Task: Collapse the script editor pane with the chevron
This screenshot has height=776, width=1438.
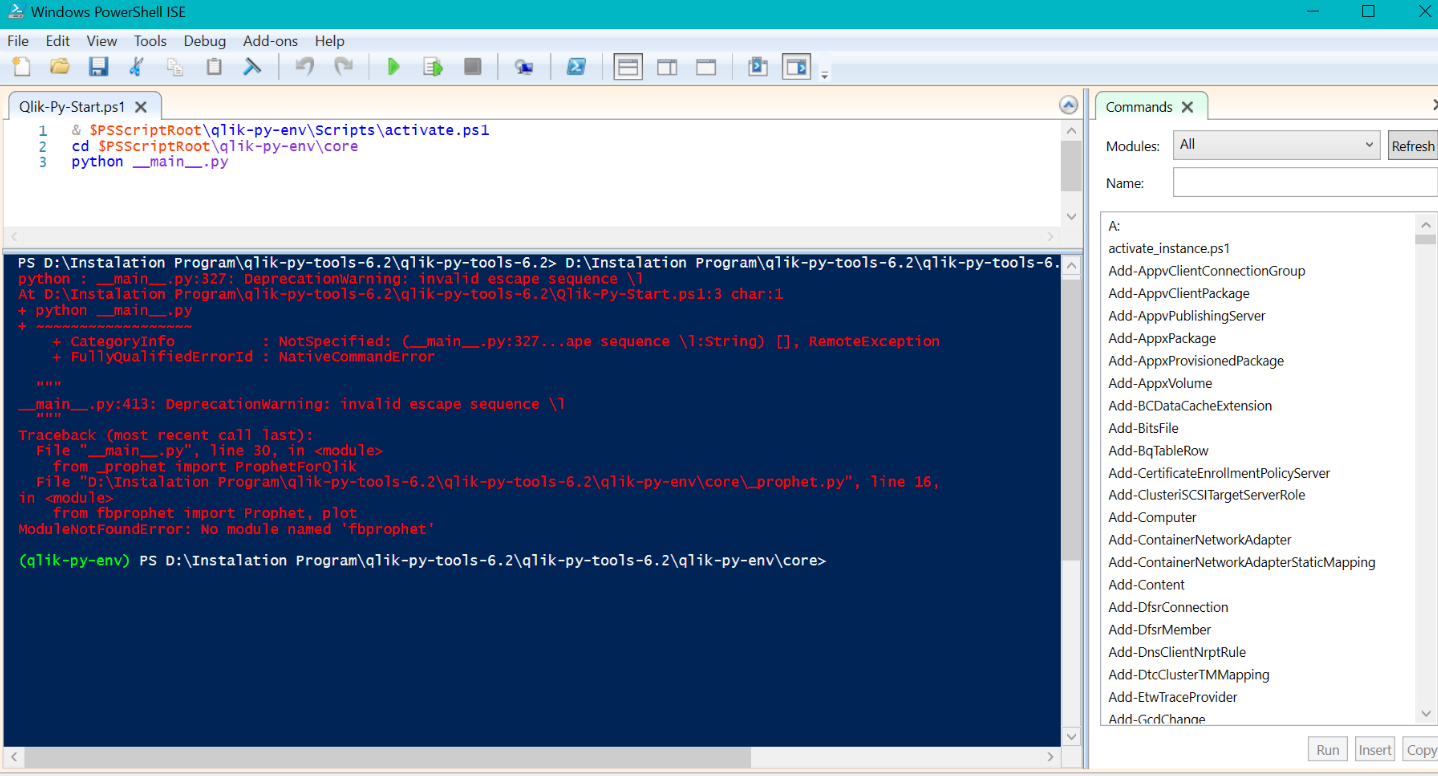Action: (x=1068, y=104)
